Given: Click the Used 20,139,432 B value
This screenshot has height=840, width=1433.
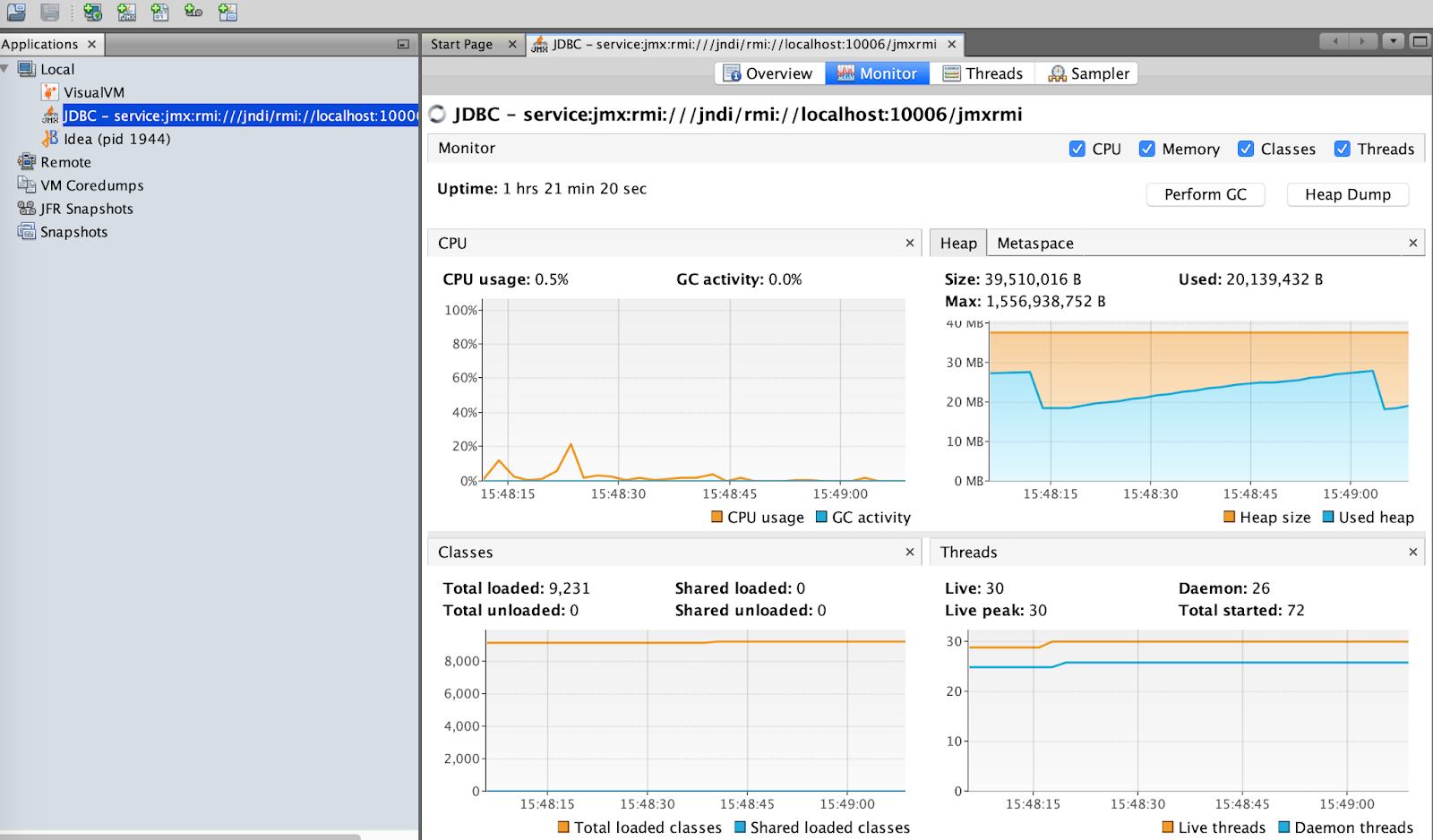Looking at the screenshot, I should tap(1274, 279).
